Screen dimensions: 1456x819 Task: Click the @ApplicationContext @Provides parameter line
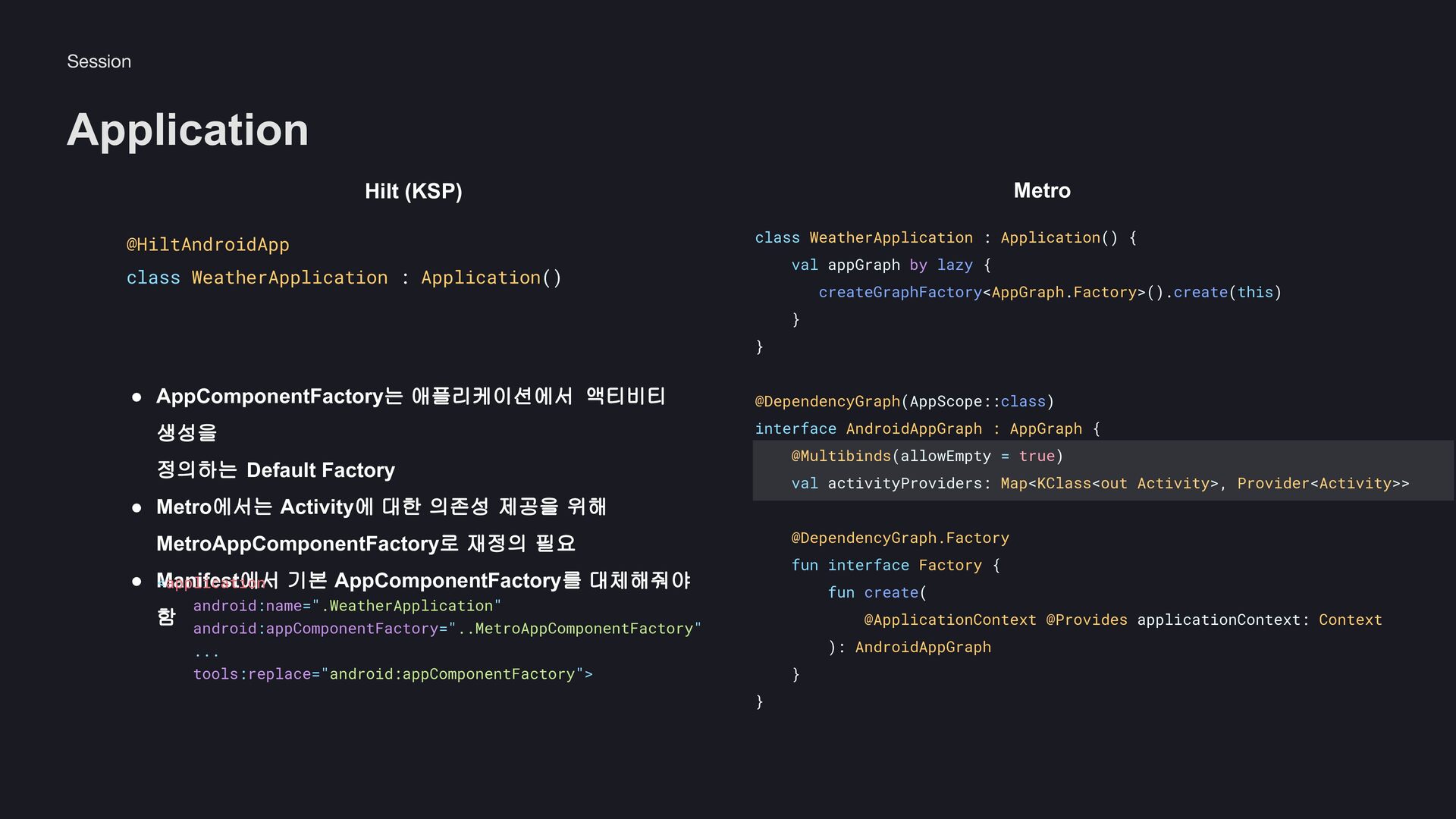(1122, 620)
